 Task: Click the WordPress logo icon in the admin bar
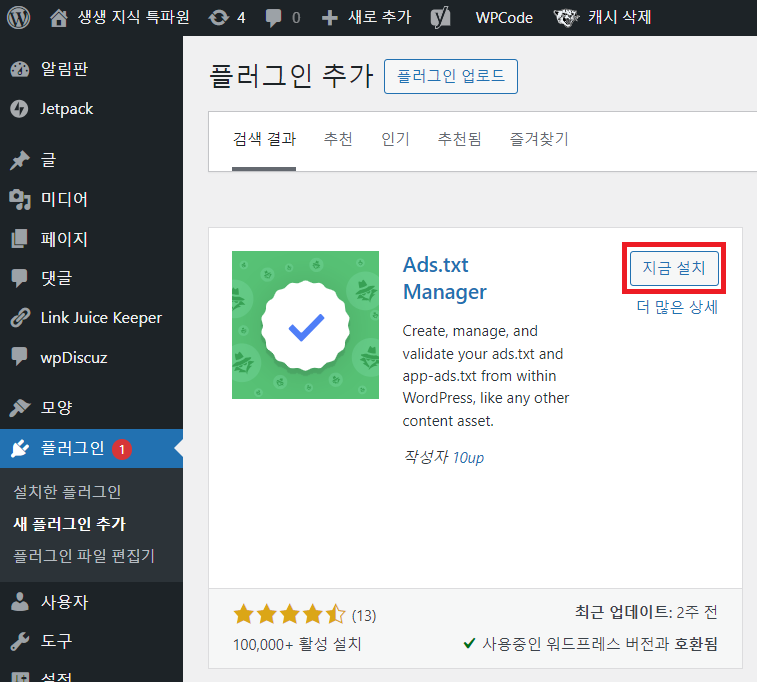point(18,17)
